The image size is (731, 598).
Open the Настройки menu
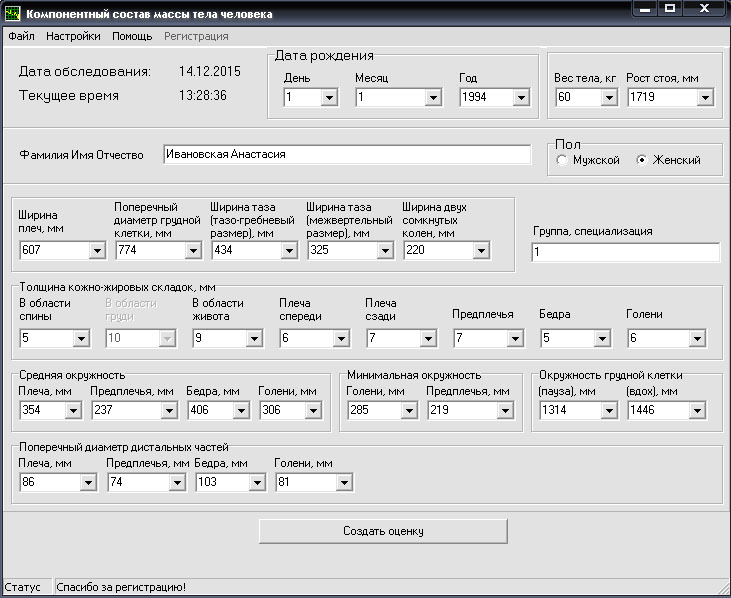(x=73, y=36)
